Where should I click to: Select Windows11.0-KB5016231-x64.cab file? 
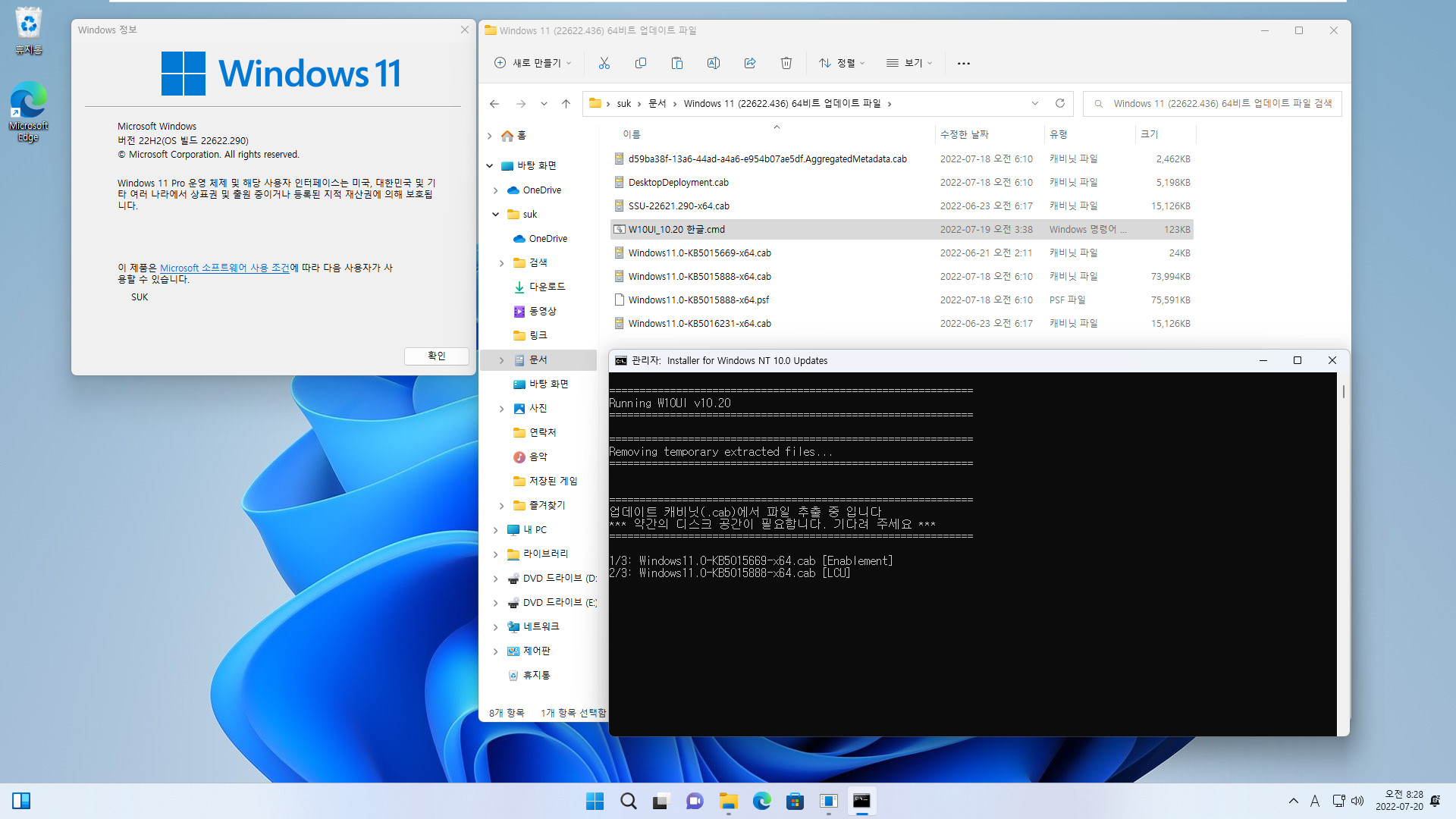click(x=903, y=324)
